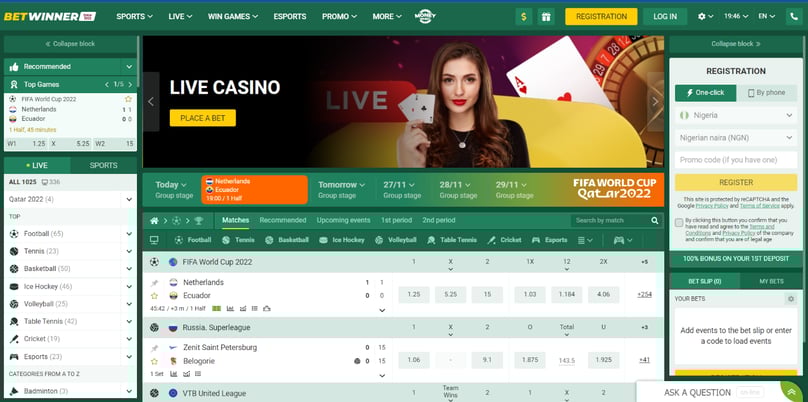Click the search magnifier icon
This screenshot has height=402, width=808.
tap(654, 221)
